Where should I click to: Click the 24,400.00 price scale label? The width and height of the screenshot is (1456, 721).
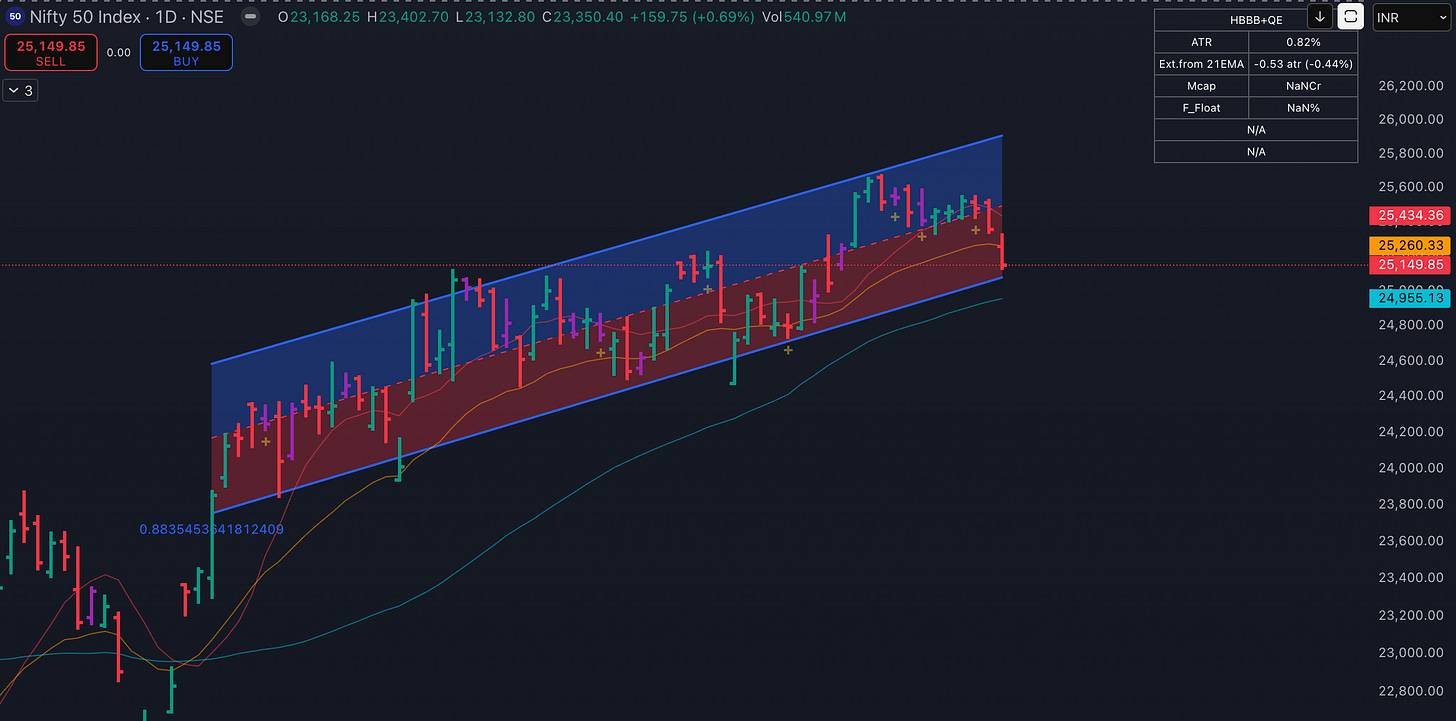coord(1410,396)
